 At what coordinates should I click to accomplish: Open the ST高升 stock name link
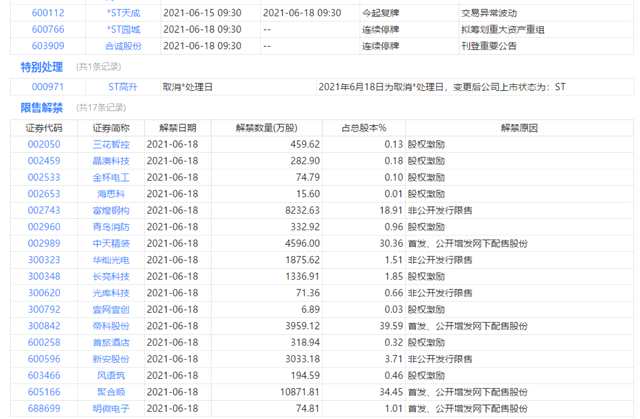pos(123,87)
